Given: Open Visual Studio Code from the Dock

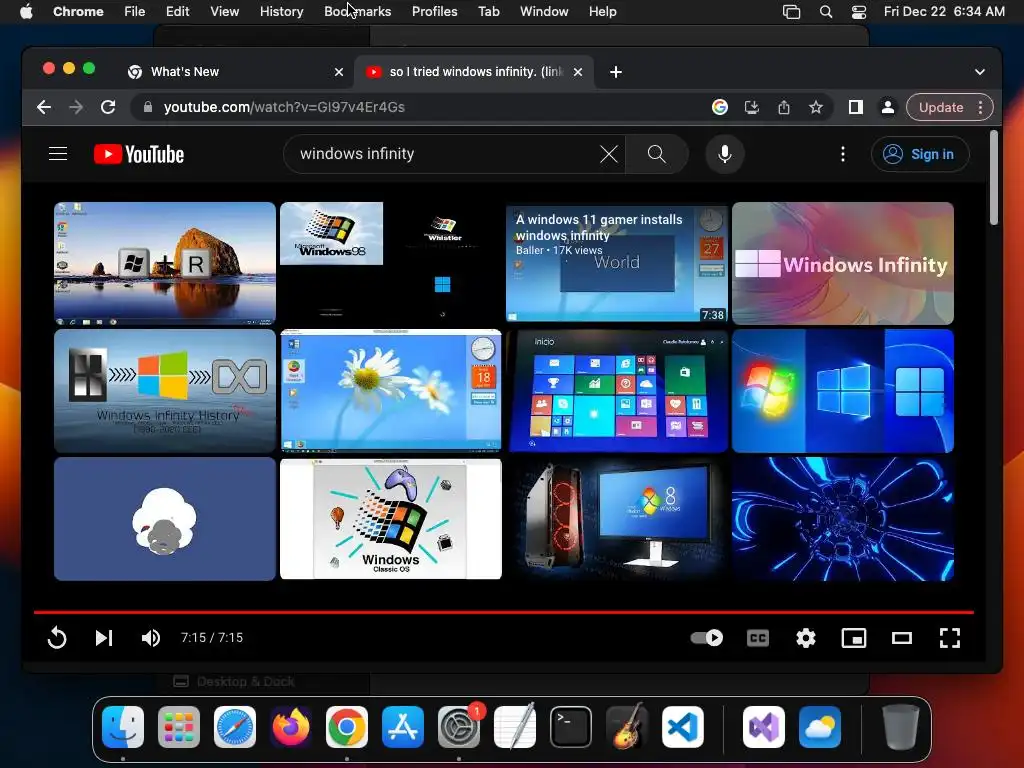Looking at the screenshot, I should pyautogui.click(x=682, y=726).
